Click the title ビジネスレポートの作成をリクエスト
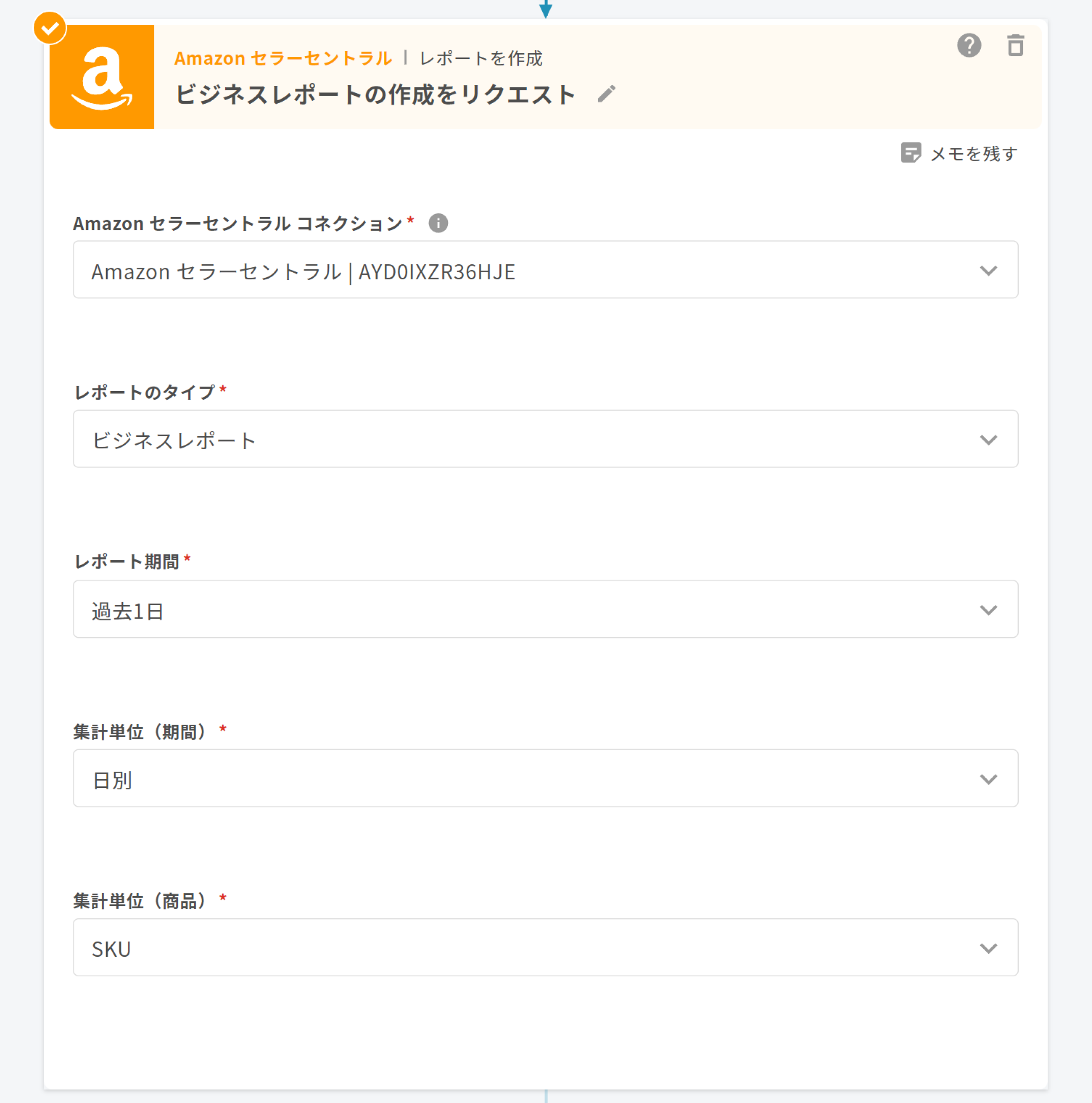1092x1103 pixels. point(375,95)
